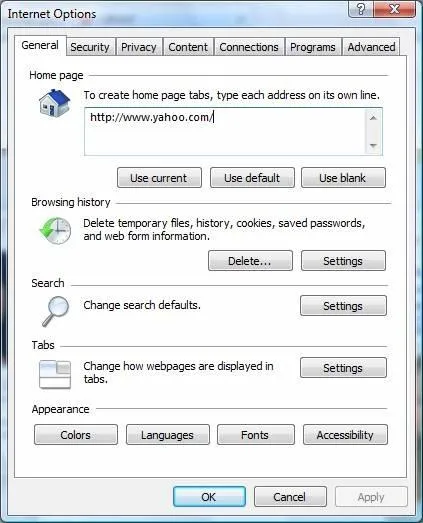Close the Internet Options dialog

pyautogui.click(x=395, y=9)
